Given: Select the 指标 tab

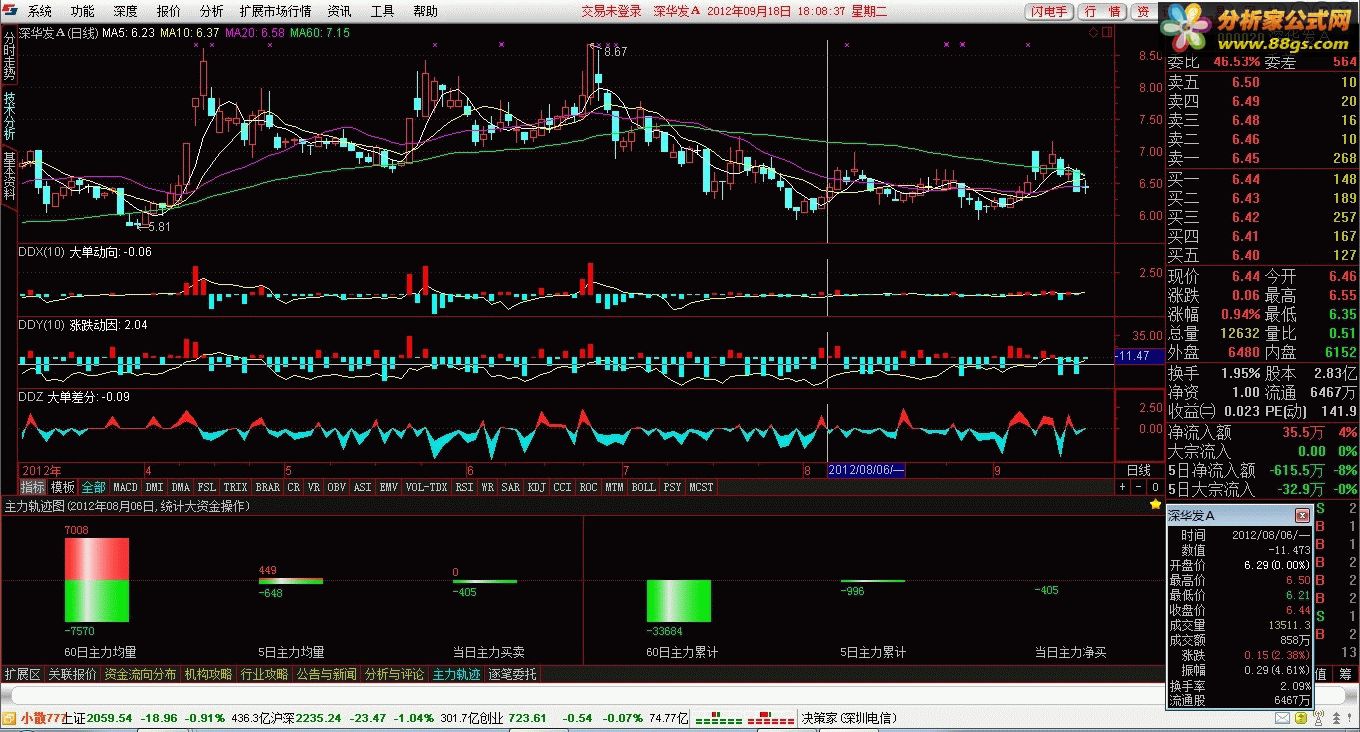Looking at the screenshot, I should [x=33, y=487].
